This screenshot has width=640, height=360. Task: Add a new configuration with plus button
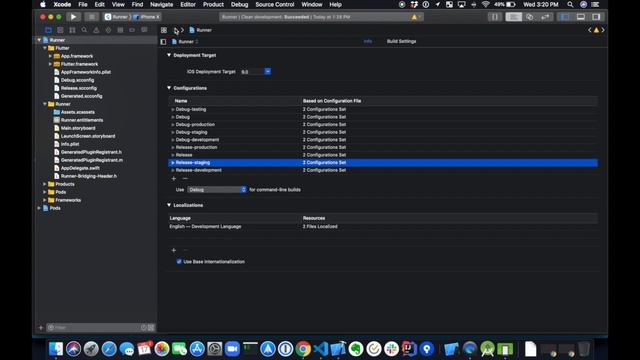tap(174, 179)
